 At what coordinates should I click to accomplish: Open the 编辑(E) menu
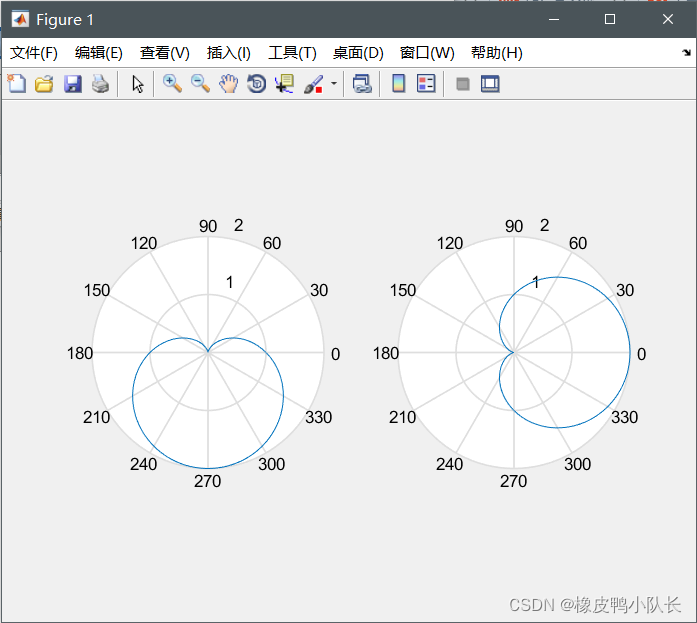pyautogui.click(x=99, y=53)
